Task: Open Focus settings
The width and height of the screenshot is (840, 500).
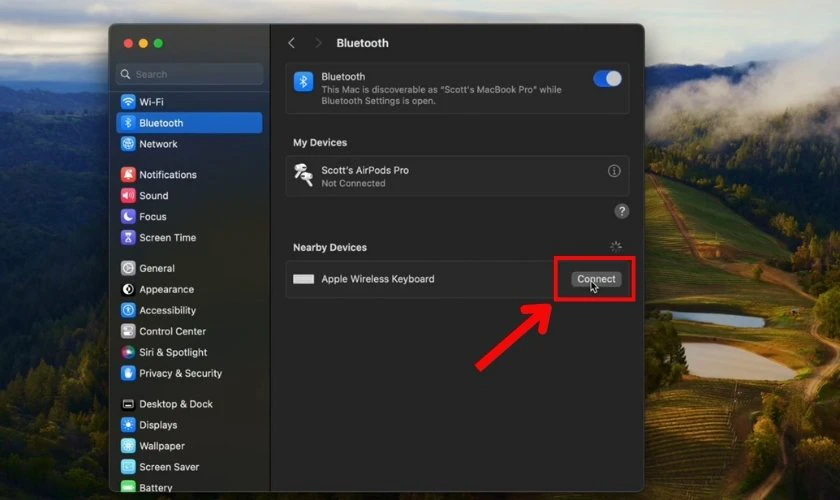Action: 189,217
